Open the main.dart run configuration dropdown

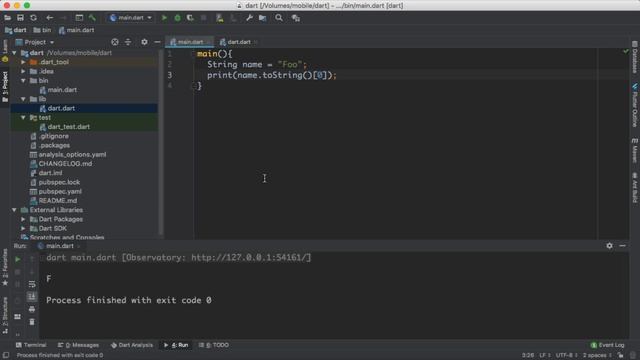131,18
